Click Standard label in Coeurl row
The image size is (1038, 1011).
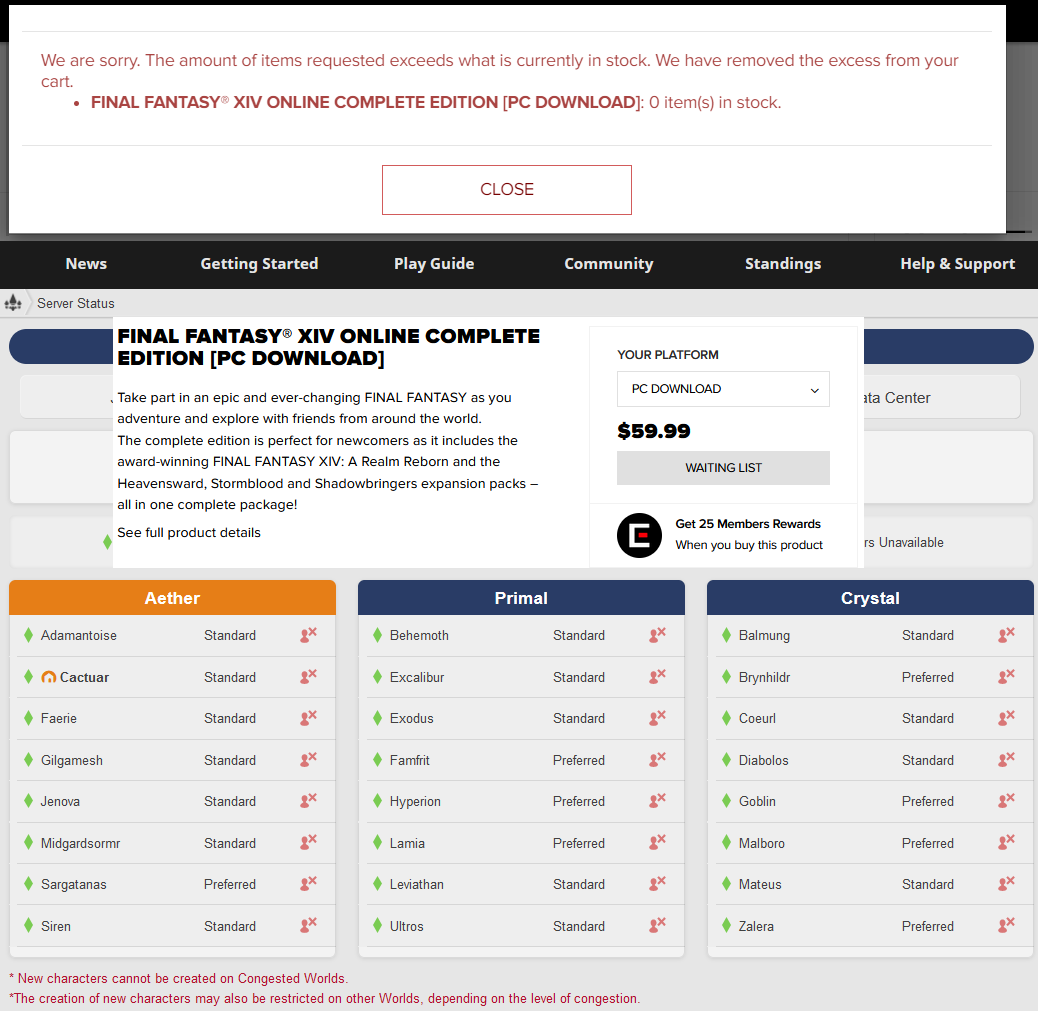(x=927, y=718)
